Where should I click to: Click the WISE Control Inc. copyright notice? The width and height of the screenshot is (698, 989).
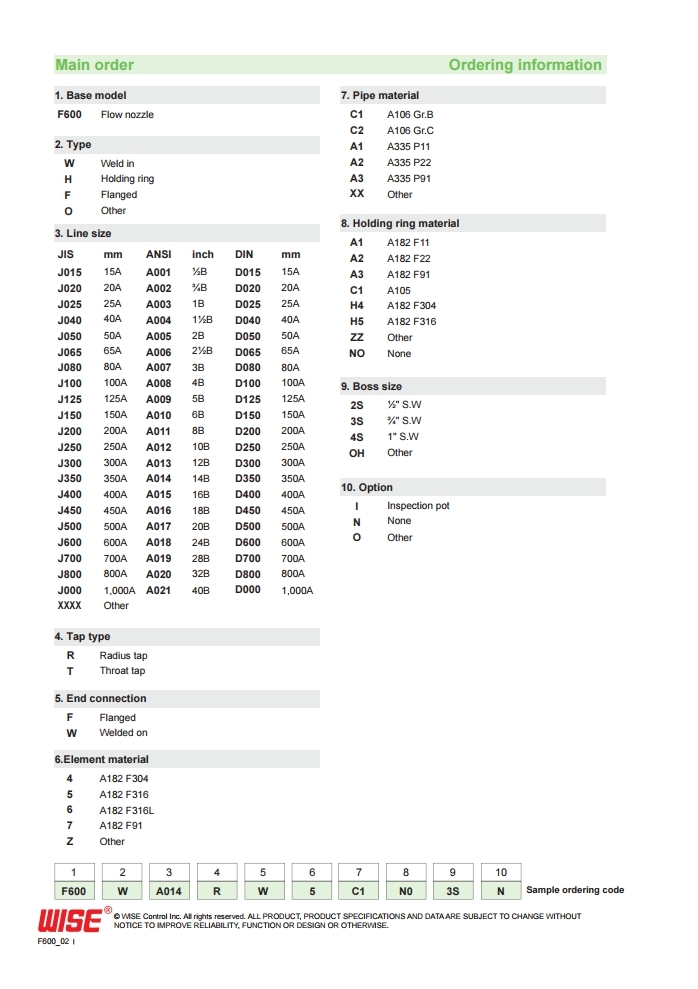click(x=347, y=921)
